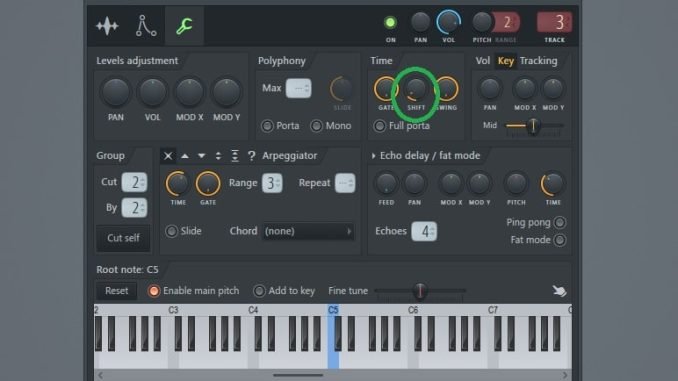The image size is (678, 381).
Task: Click the keyboard horizontal scrollbar thumb
Action: [298, 375]
